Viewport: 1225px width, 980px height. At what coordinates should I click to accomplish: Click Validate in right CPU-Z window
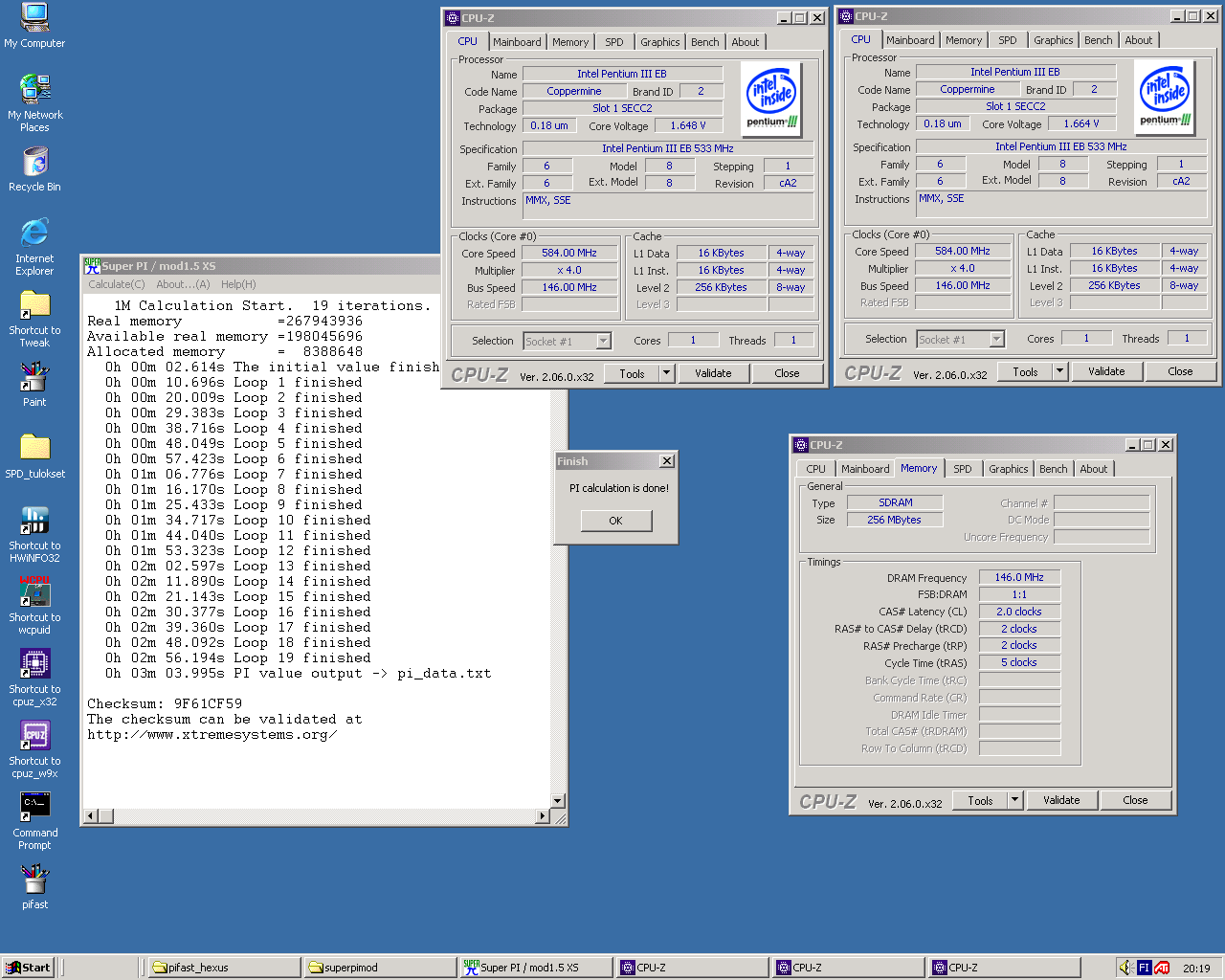[1106, 371]
